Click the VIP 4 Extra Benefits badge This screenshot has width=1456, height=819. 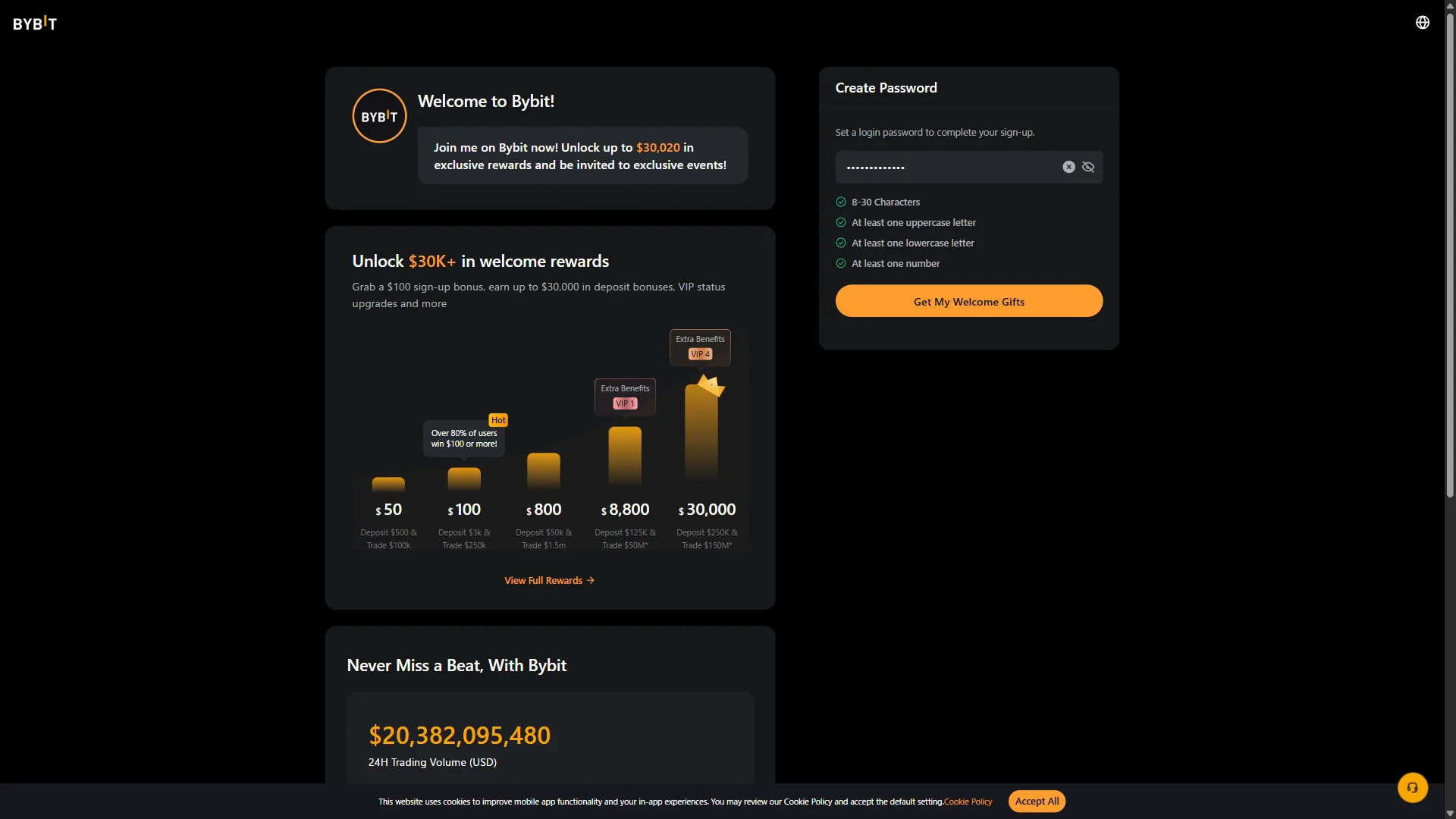point(700,347)
